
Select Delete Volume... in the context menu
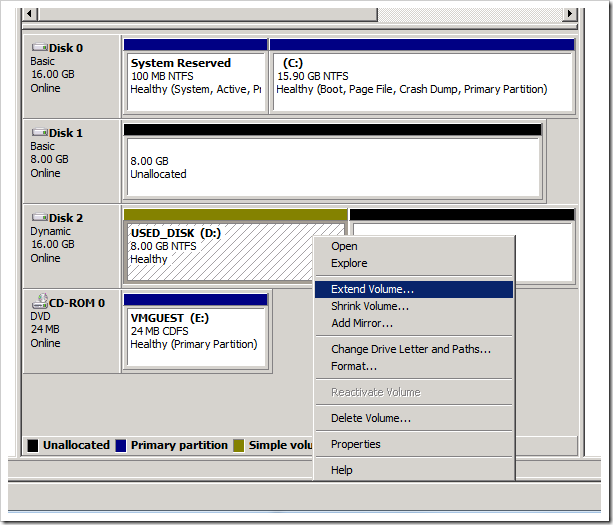coord(370,418)
